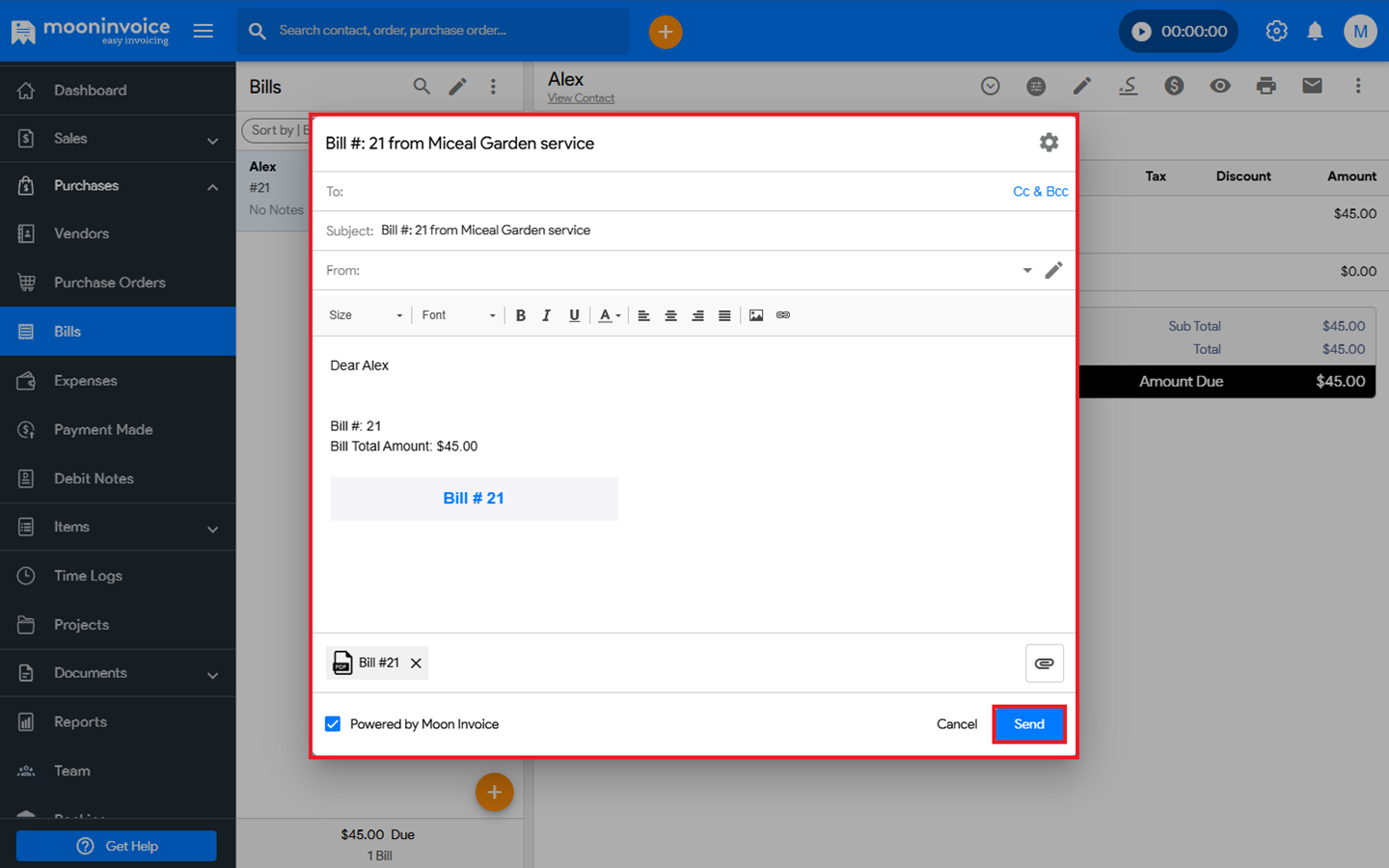Remove the Bill #21 PDF attachment

(416, 664)
